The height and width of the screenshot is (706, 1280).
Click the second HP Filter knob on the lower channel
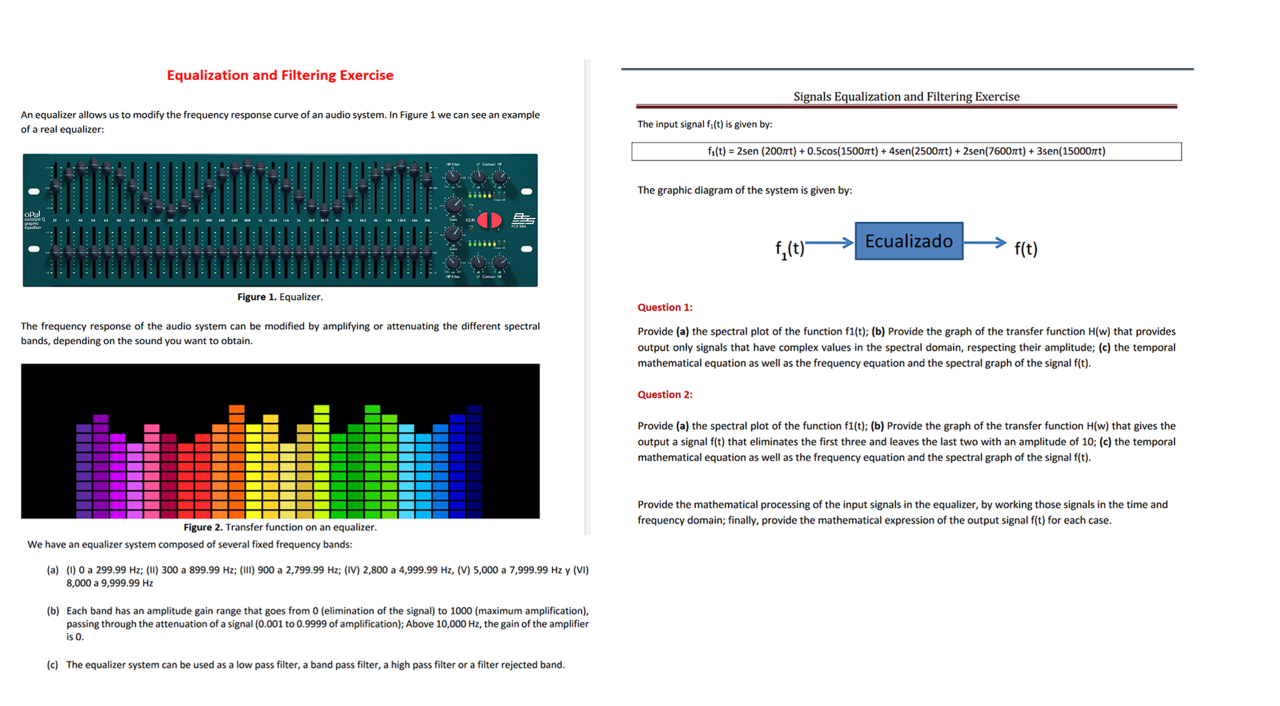coord(452,262)
